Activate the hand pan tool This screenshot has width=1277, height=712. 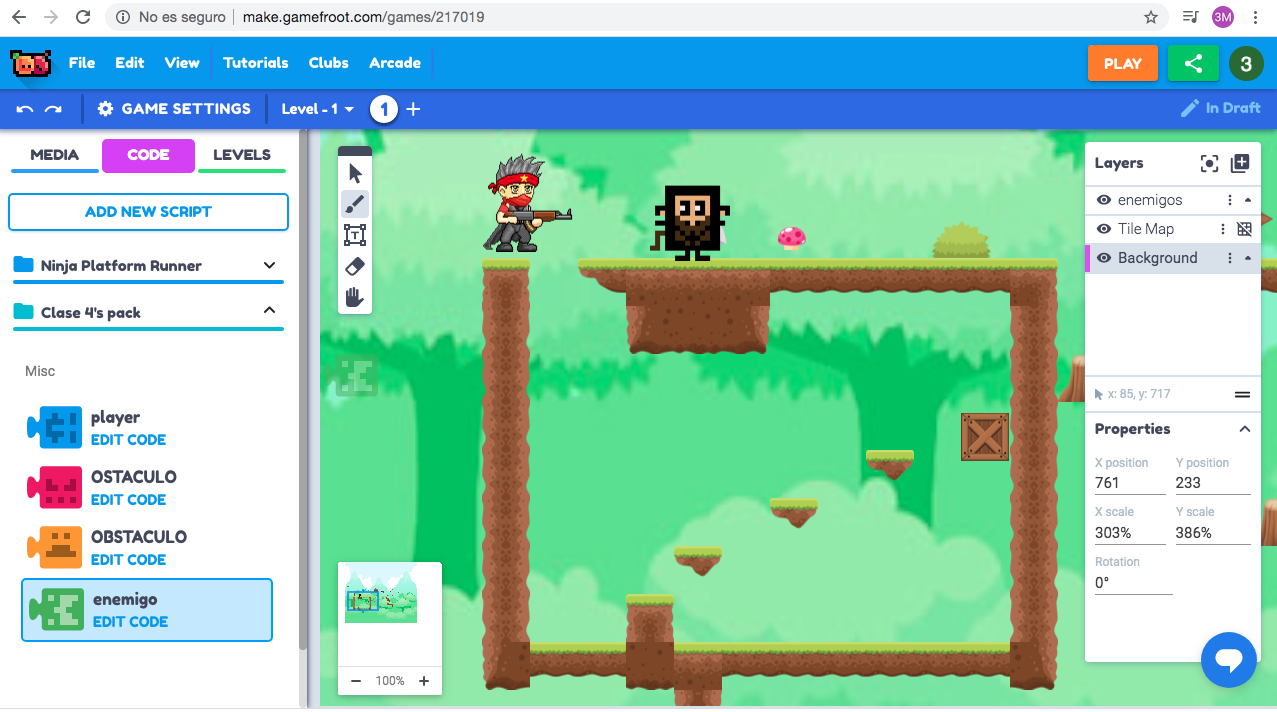tap(355, 297)
